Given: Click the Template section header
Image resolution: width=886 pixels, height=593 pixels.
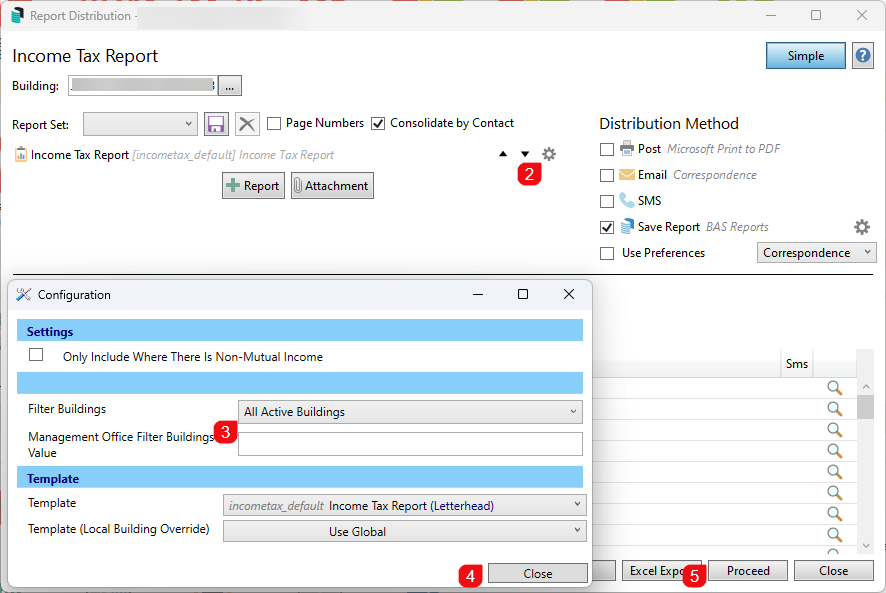Looking at the screenshot, I should click(x=299, y=477).
